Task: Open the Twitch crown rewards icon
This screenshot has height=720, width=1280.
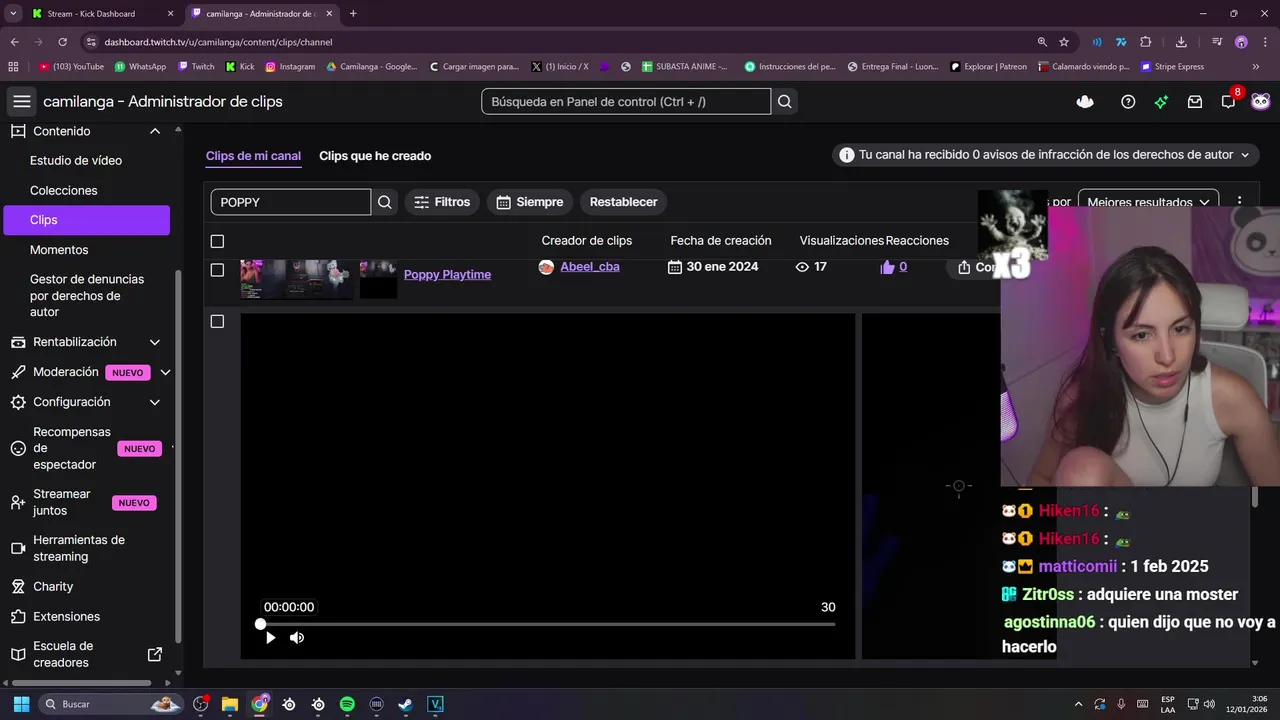Action: coord(1085,101)
